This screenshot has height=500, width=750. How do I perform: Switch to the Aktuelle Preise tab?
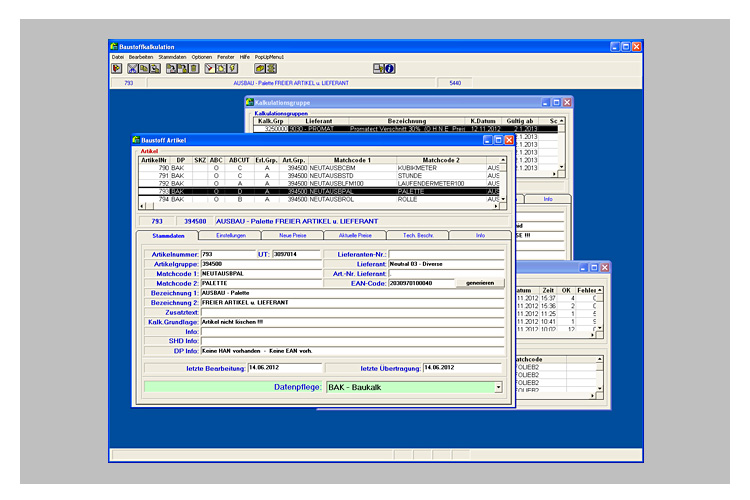(x=355, y=235)
